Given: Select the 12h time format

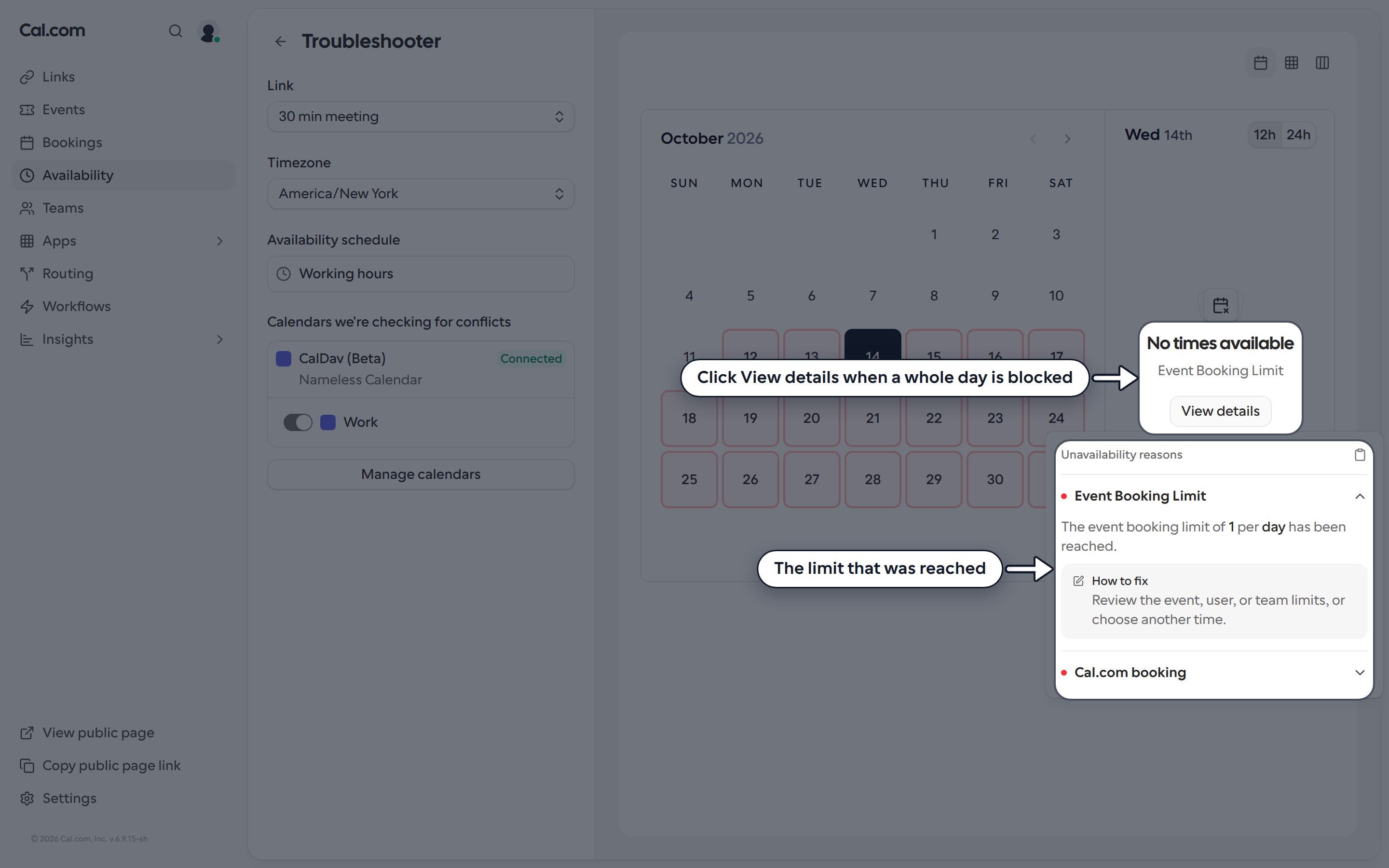Looking at the screenshot, I should click(1265, 135).
